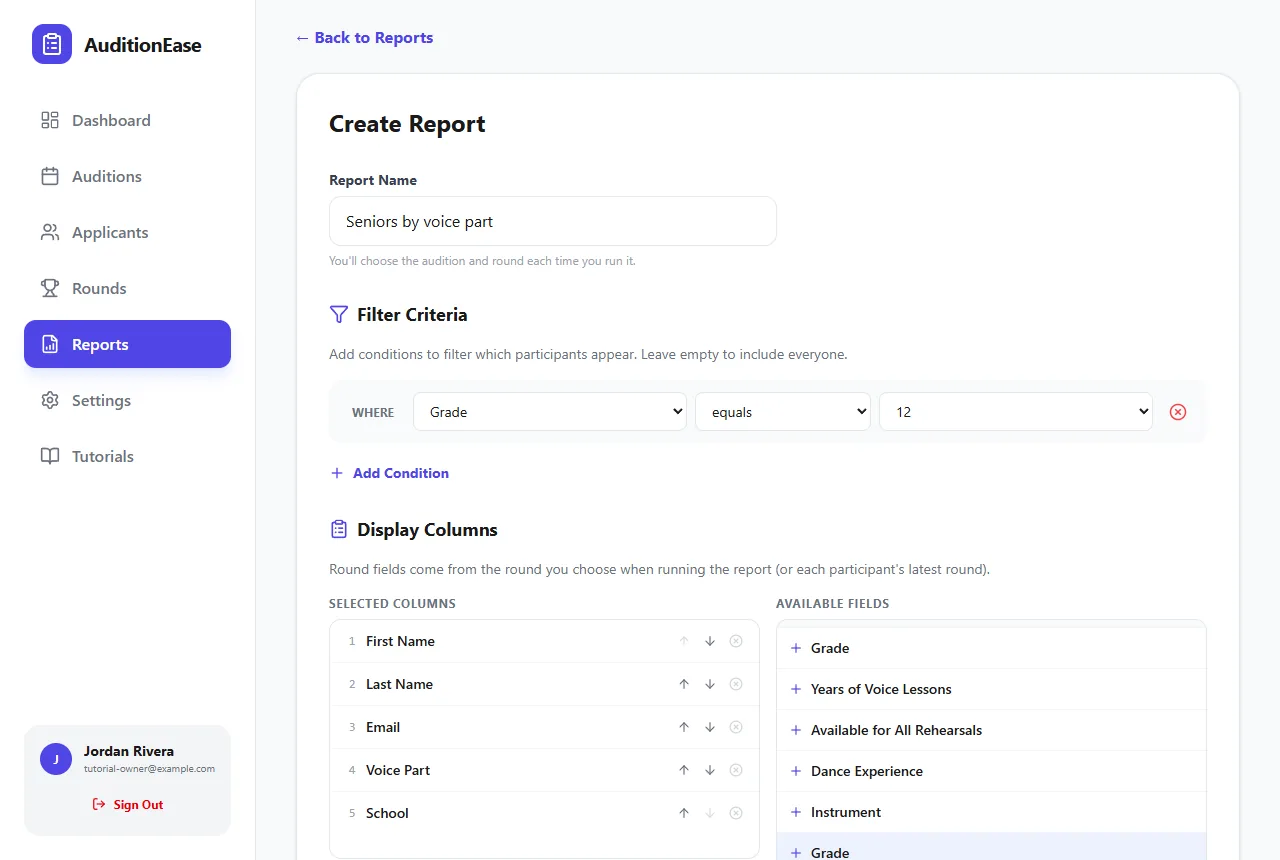Click the AuditionEase clipboard logo icon
The height and width of the screenshot is (860, 1280).
coord(52,44)
